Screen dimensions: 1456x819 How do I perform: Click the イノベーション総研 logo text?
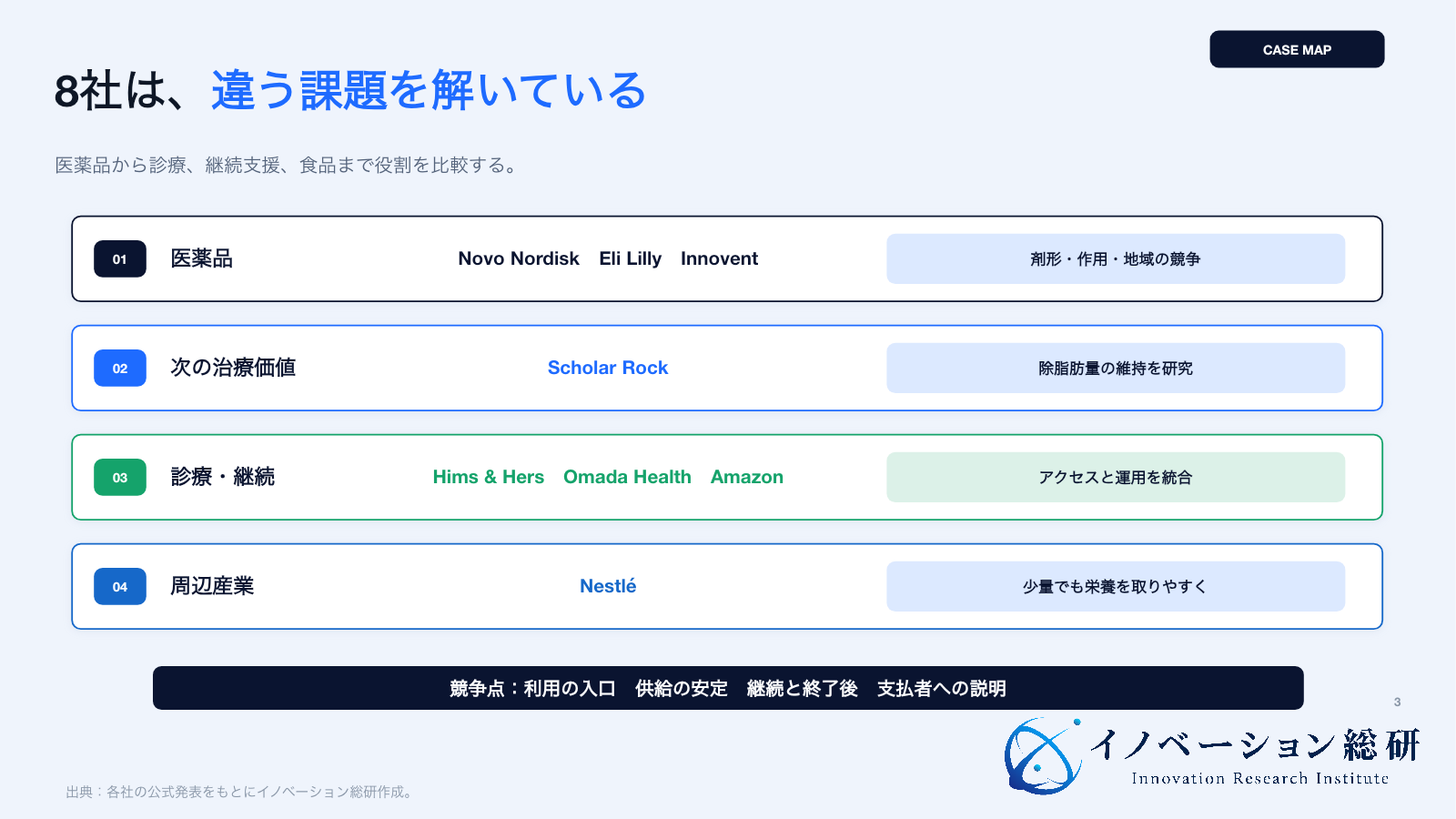[x=1256, y=744]
